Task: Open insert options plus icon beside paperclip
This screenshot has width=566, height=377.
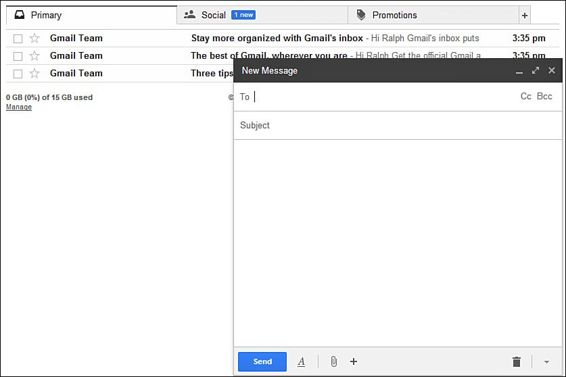Action: [x=354, y=361]
